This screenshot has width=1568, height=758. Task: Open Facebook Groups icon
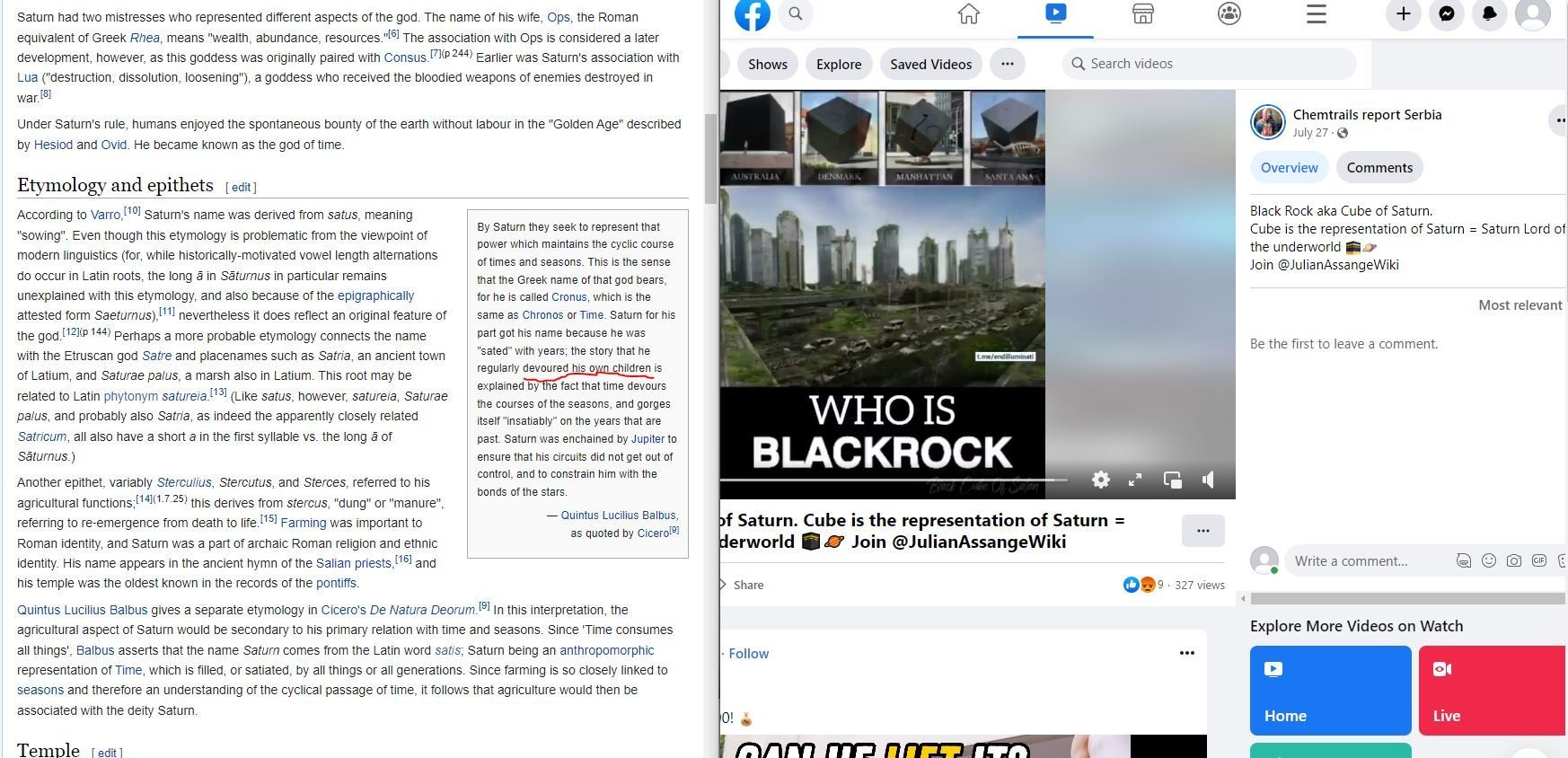[1229, 13]
